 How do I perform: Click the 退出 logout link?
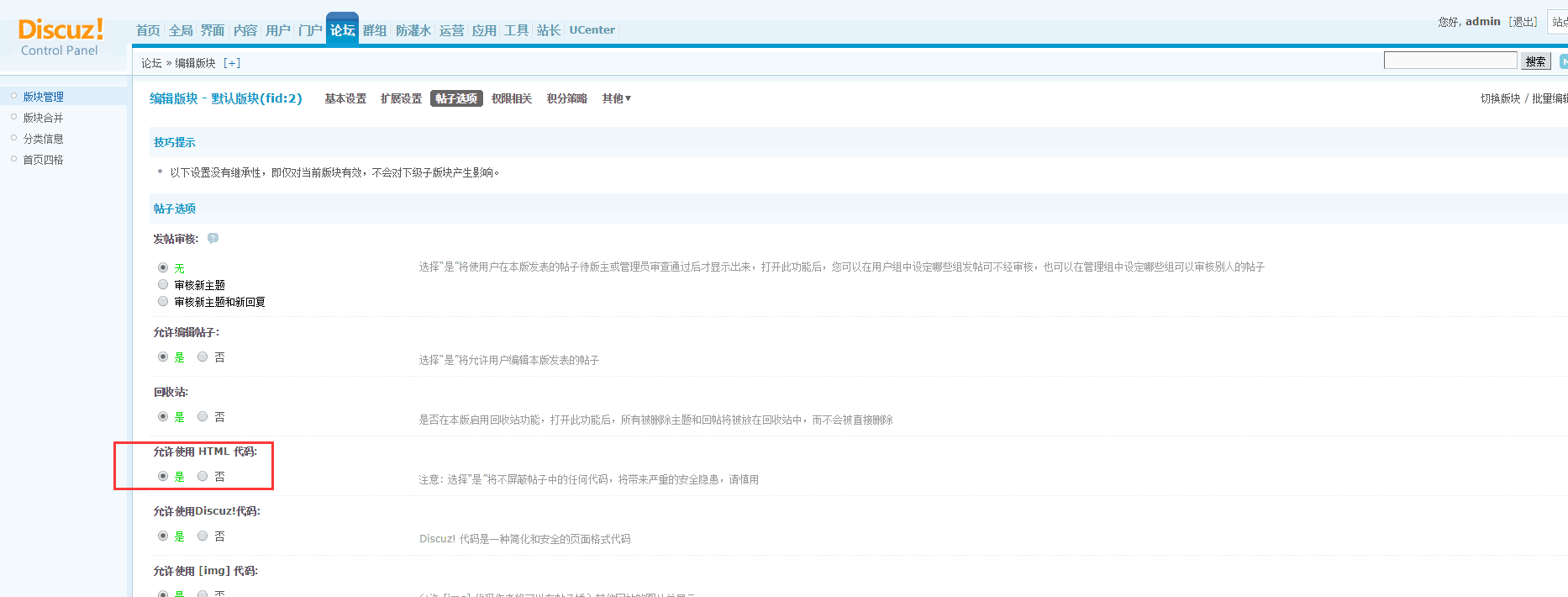tap(1523, 22)
